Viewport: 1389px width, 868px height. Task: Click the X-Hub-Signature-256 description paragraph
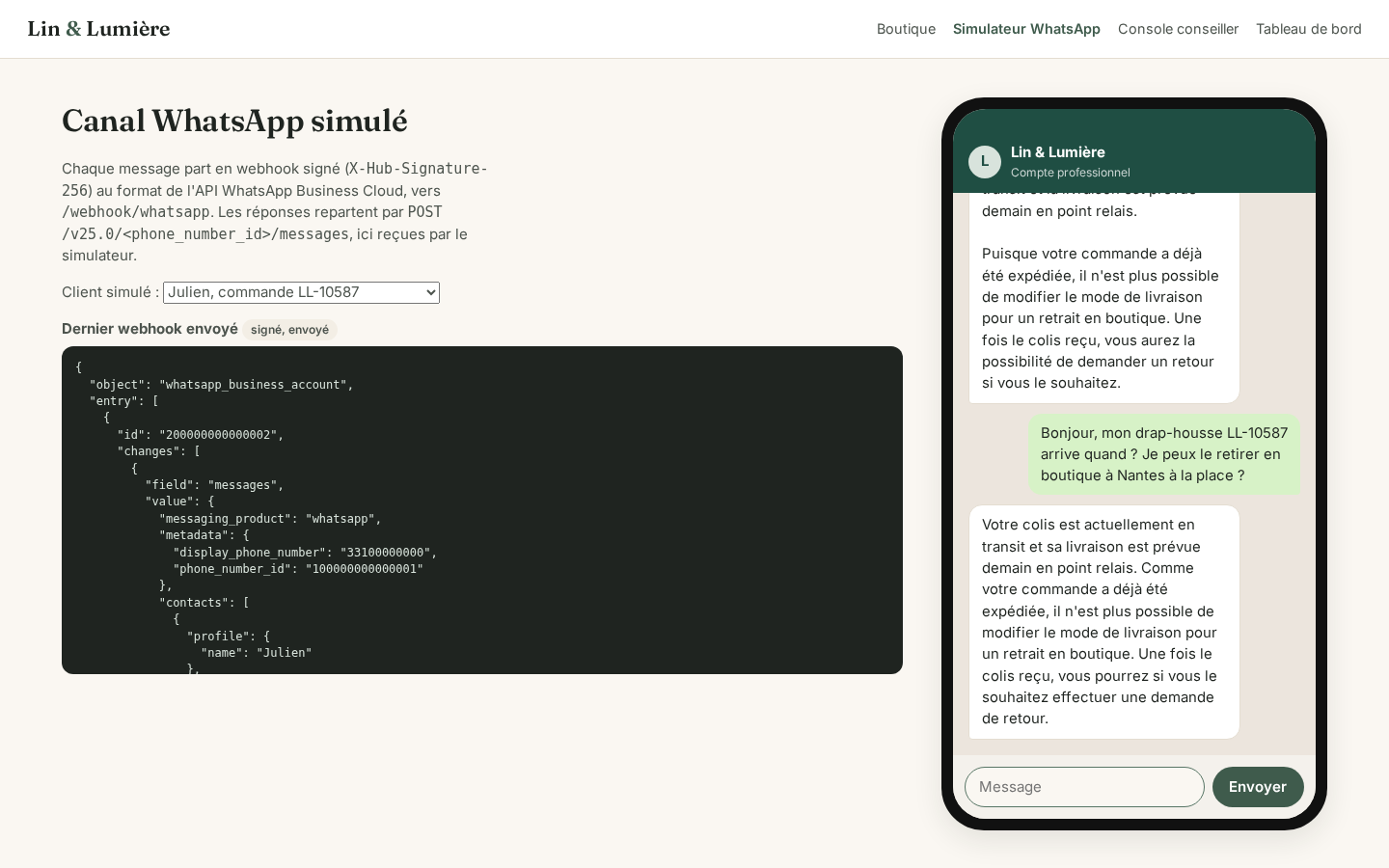click(x=276, y=212)
